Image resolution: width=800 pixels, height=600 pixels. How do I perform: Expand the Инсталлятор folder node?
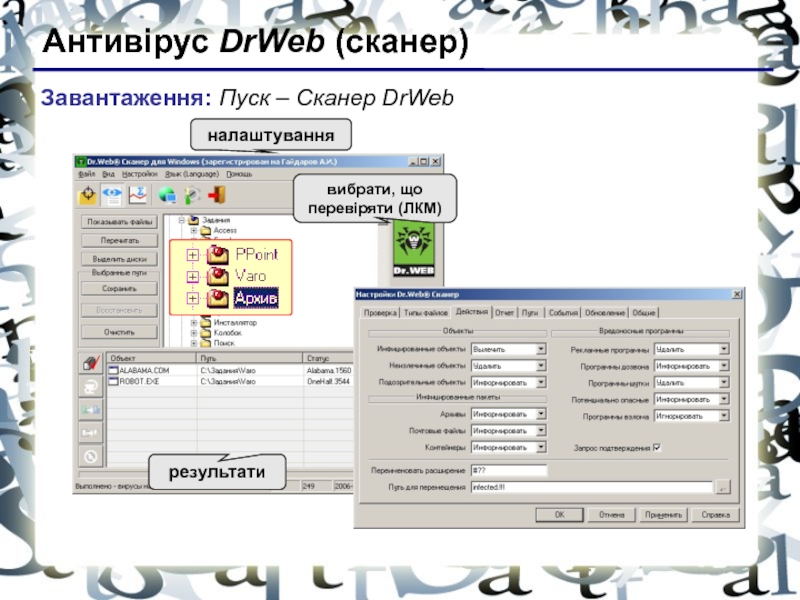(x=194, y=322)
